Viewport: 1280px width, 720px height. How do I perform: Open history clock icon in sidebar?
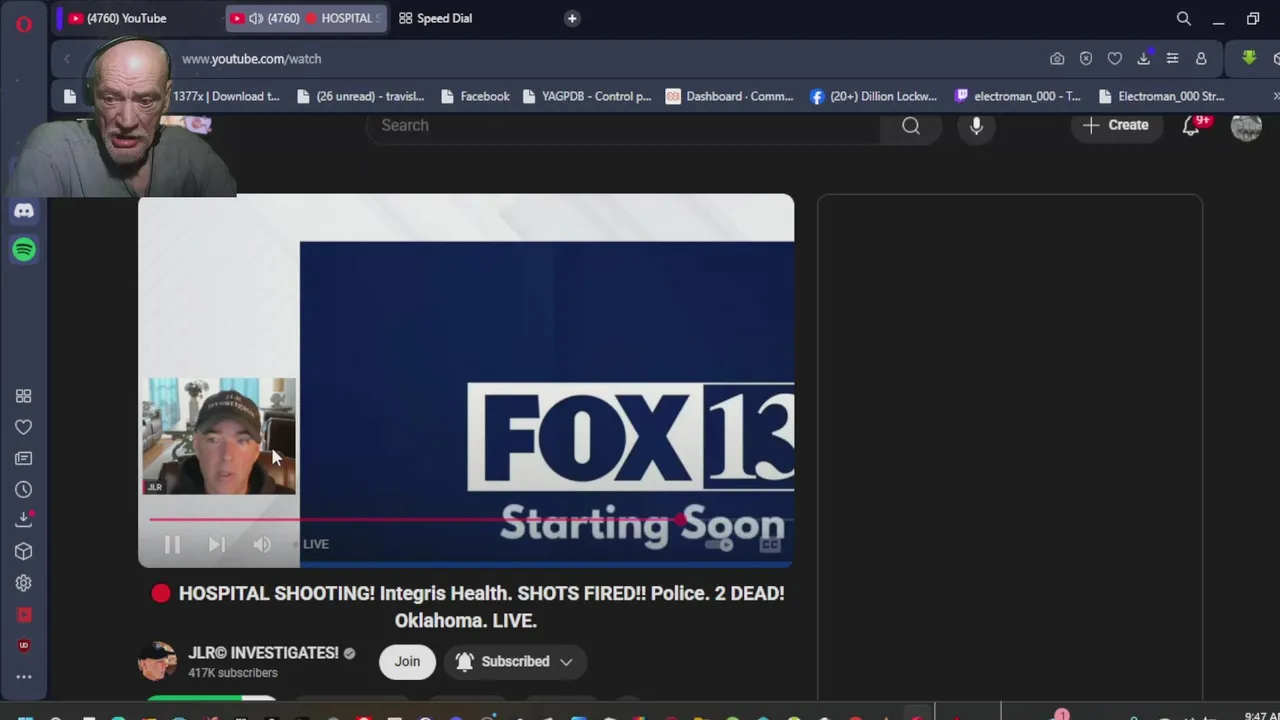pyautogui.click(x=24, y=489)
